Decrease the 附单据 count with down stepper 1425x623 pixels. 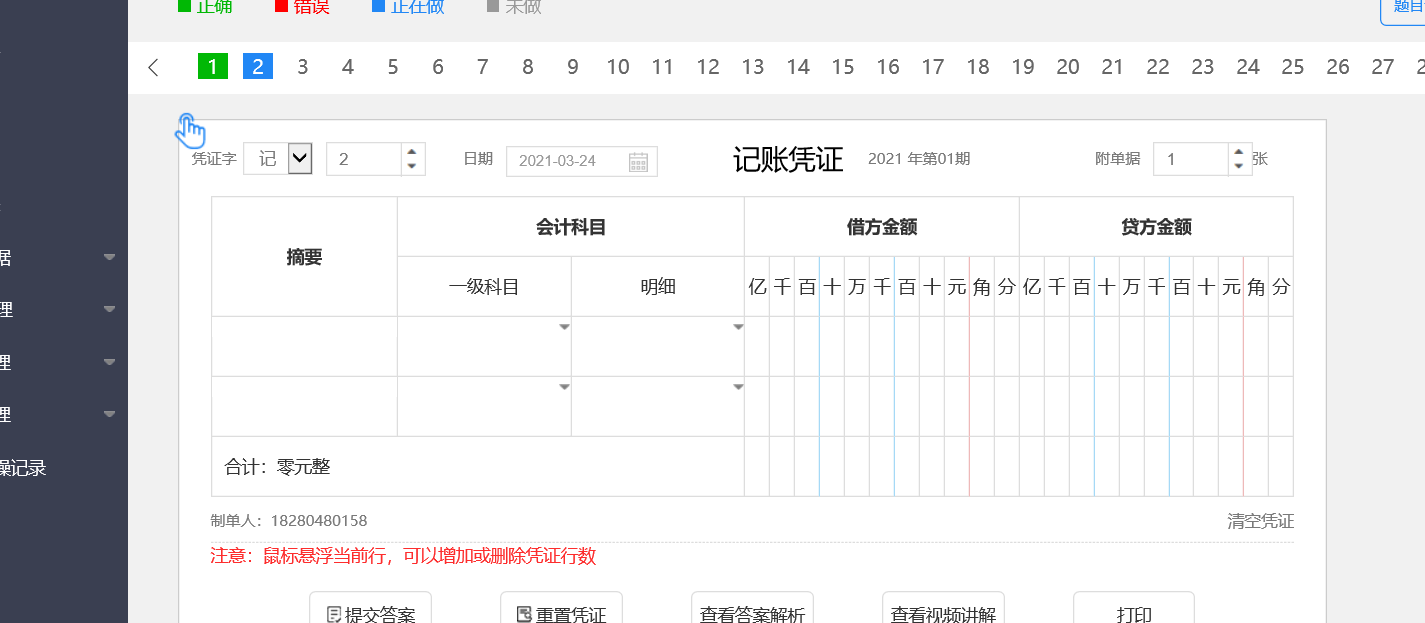pos(1238,166)
